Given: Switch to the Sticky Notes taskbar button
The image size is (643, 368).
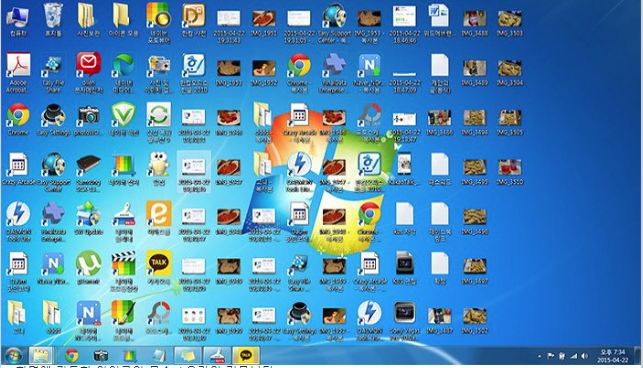Looking at the screenshot, I should click(x=188, y=355).
